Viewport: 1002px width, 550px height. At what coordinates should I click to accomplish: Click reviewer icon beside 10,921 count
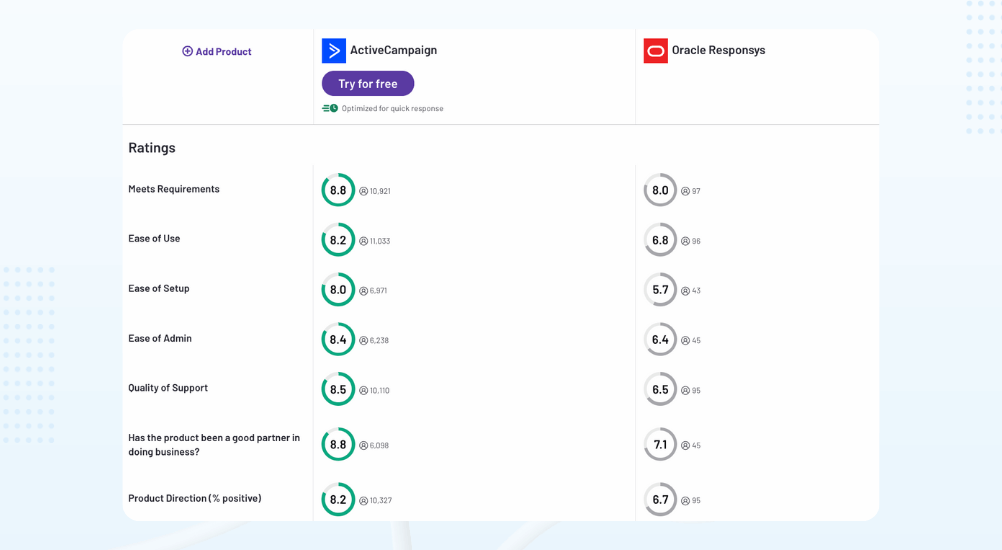[364, 191]
